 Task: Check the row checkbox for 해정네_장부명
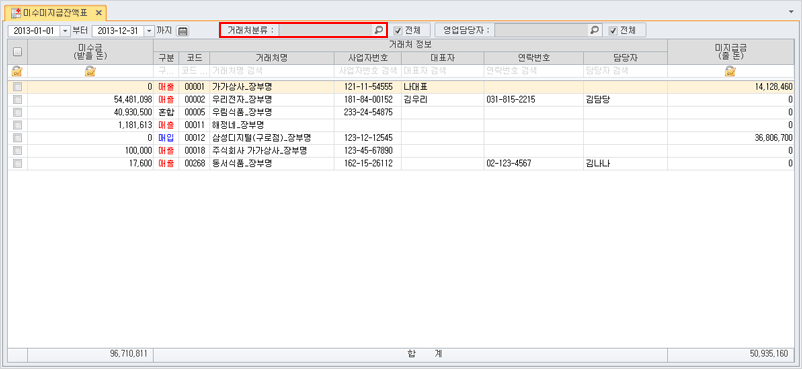[17, 125]
